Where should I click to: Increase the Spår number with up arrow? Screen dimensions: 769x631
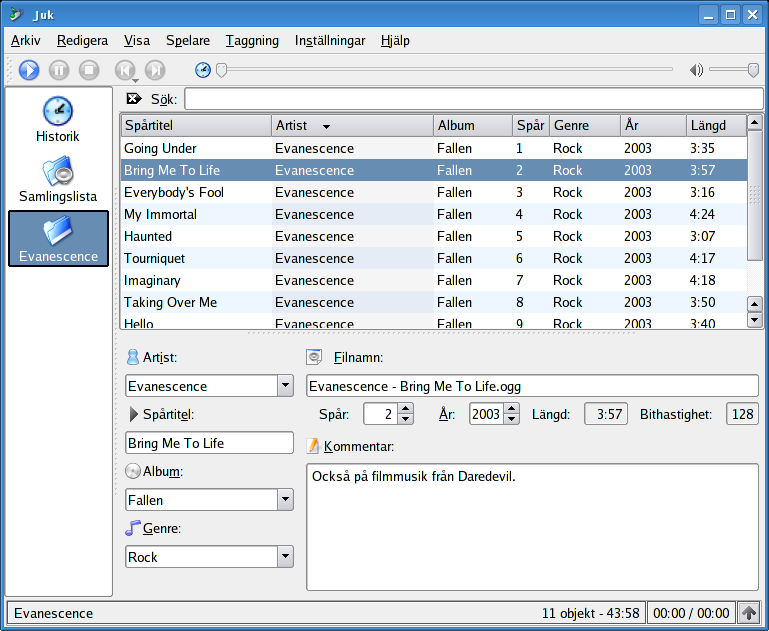tap(405, 409)
